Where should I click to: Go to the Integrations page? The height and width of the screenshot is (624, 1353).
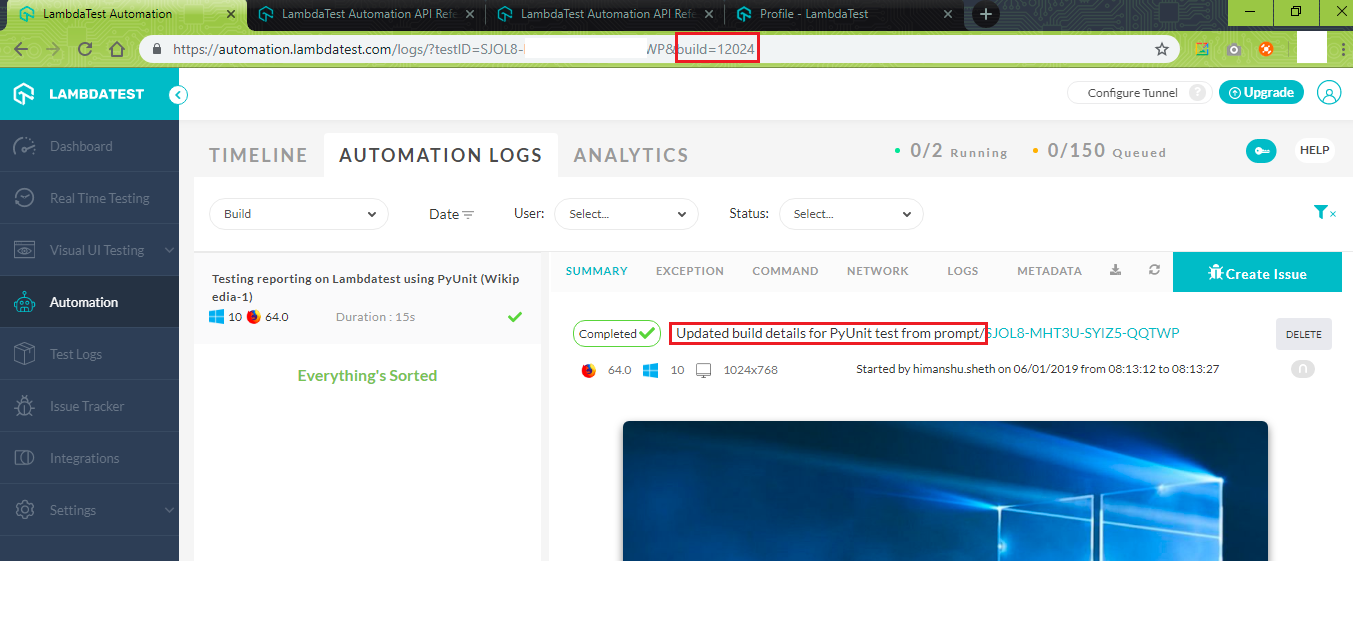[84, 458]
